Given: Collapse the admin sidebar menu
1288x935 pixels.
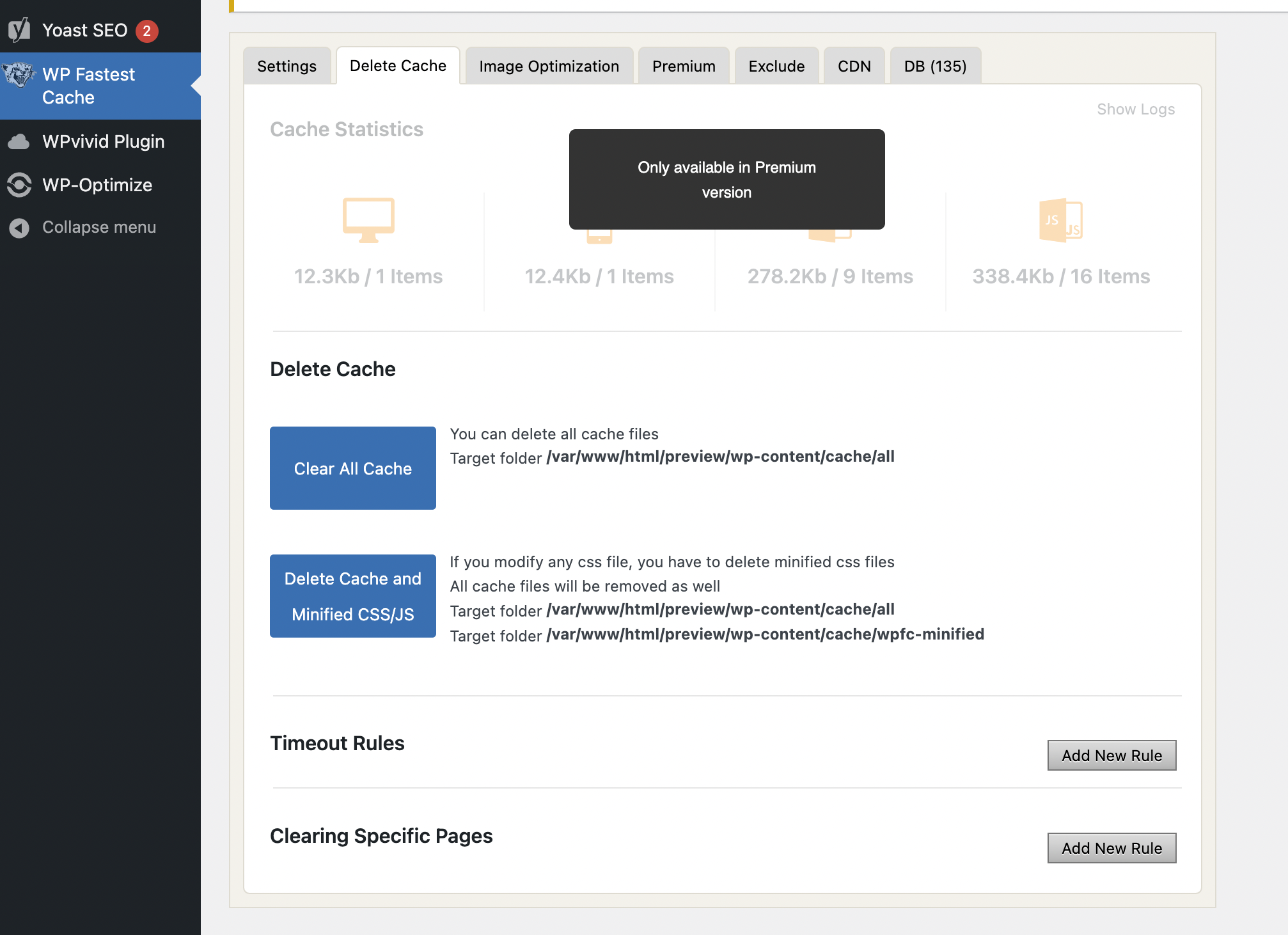Looking at the screenshot, I should tap(100, 227).
